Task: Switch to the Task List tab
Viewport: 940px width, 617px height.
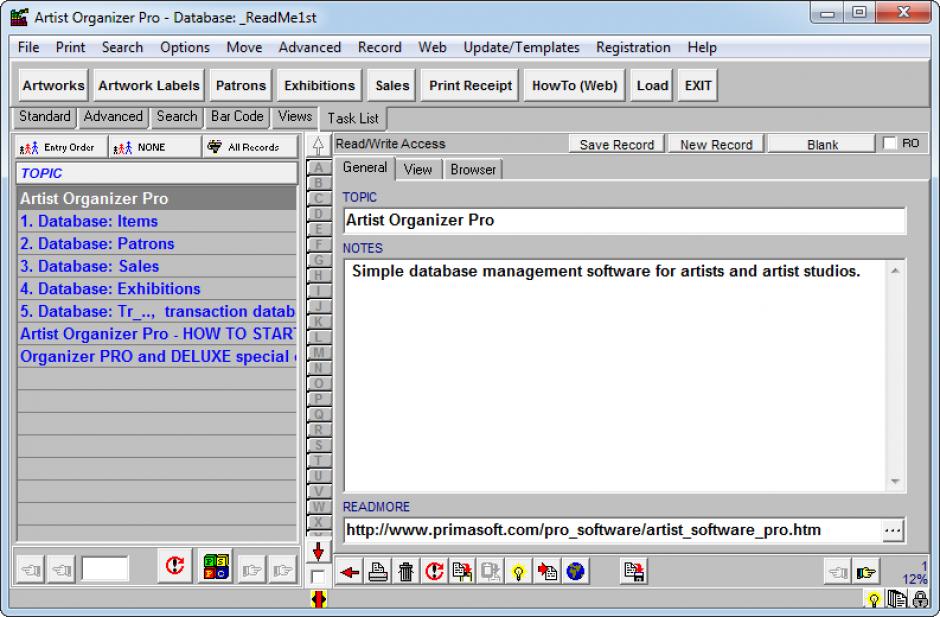Action: click(353, 118)
